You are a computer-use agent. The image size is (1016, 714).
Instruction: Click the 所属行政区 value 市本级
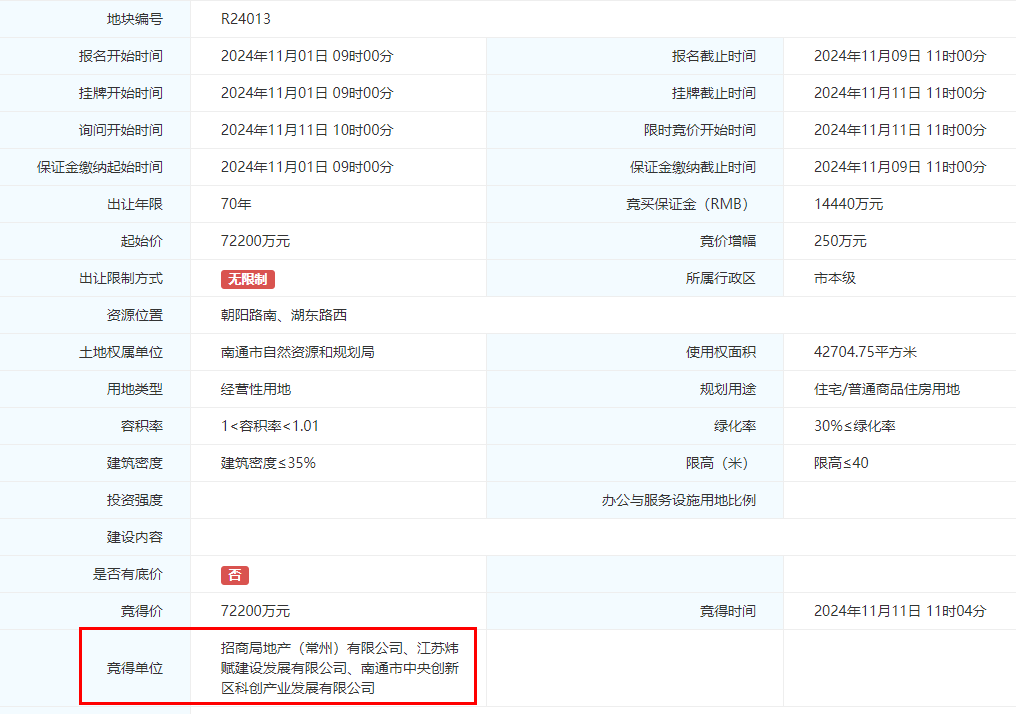835,278
